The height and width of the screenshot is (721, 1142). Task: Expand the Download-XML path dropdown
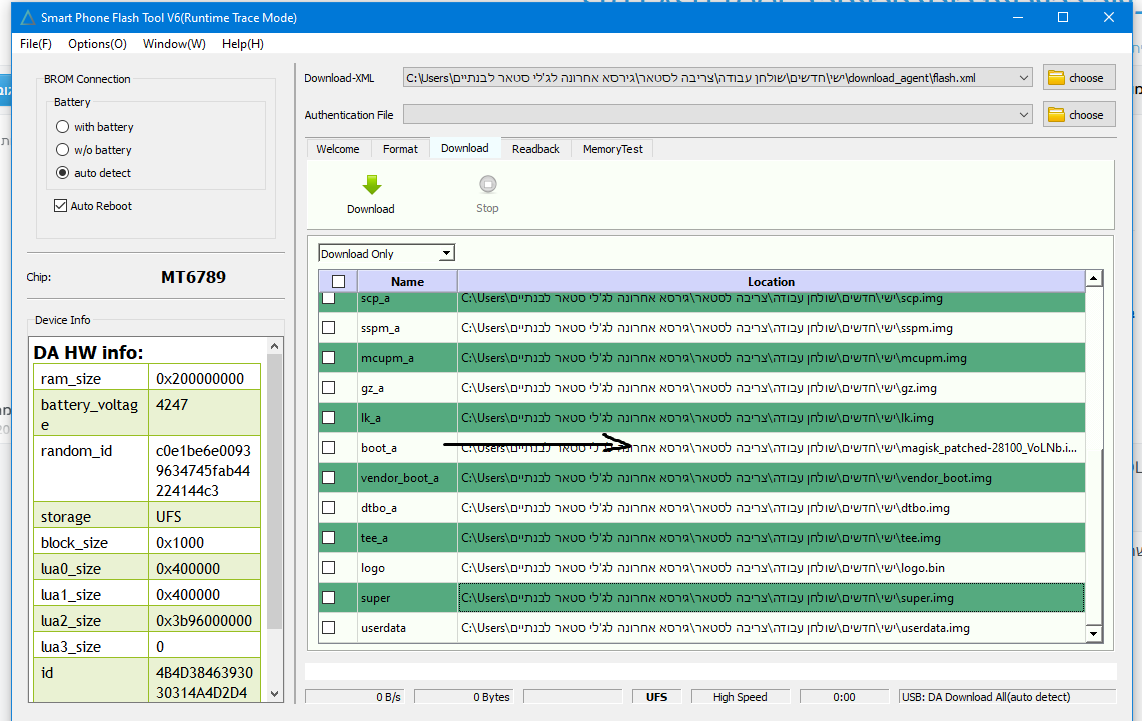(1023, 78)
